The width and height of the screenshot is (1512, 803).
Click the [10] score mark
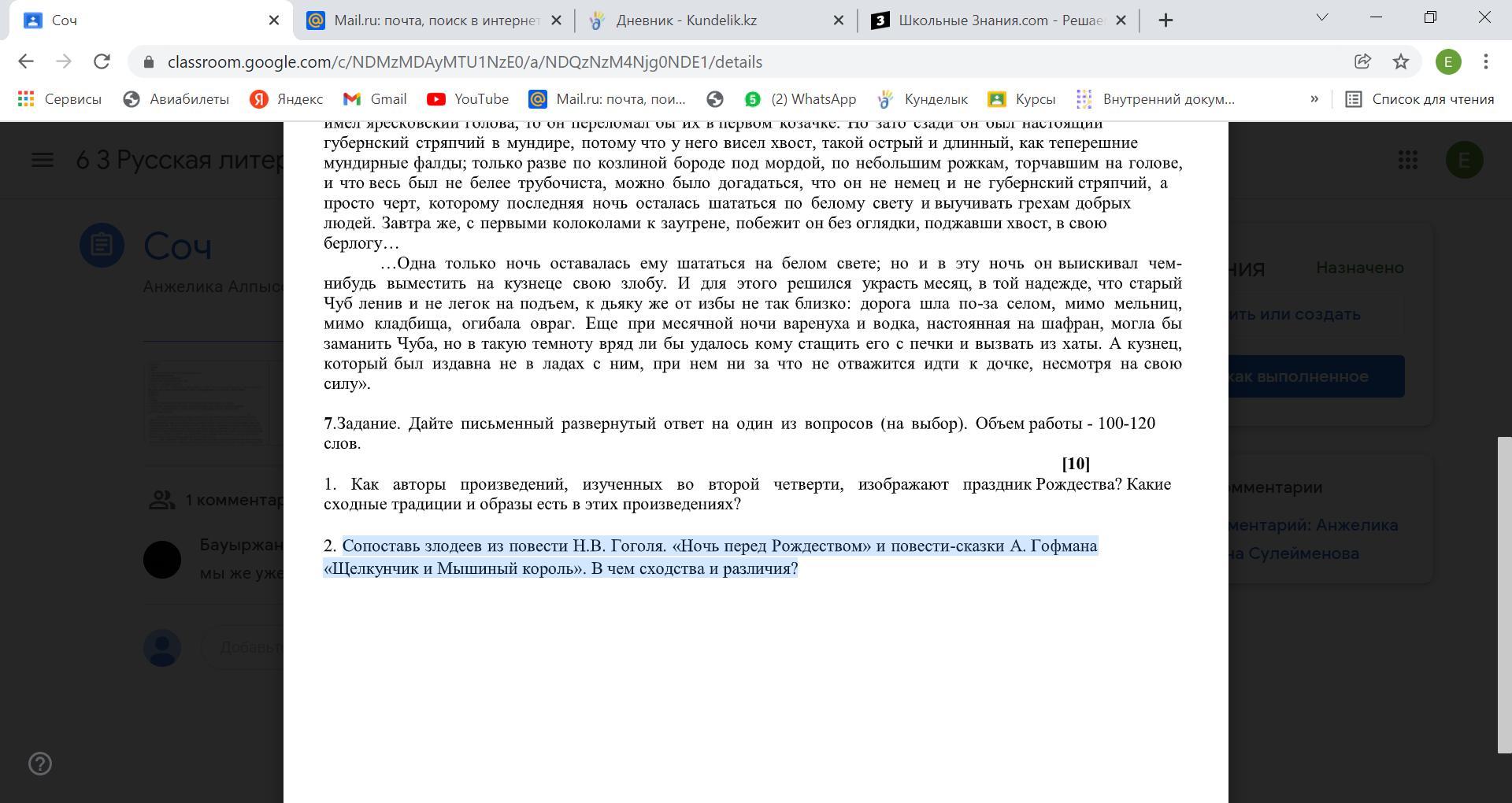(x=1076, y=463)
